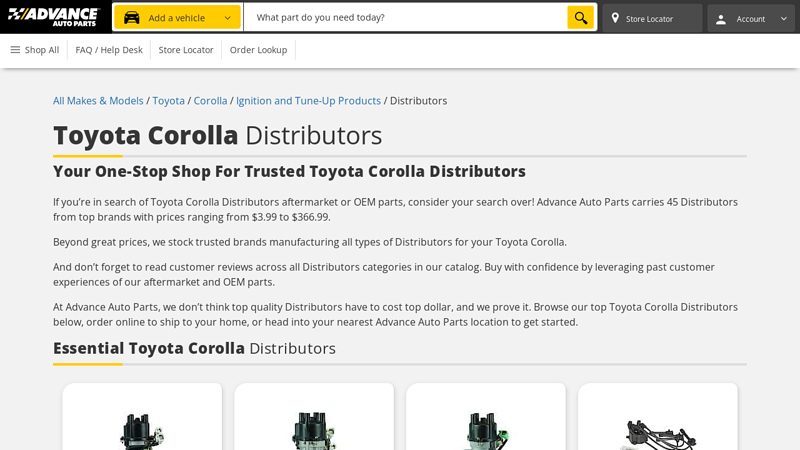800x450 pixels.
Task: Click the Store Locator map pin icon
Action: [x=615, y=18]
